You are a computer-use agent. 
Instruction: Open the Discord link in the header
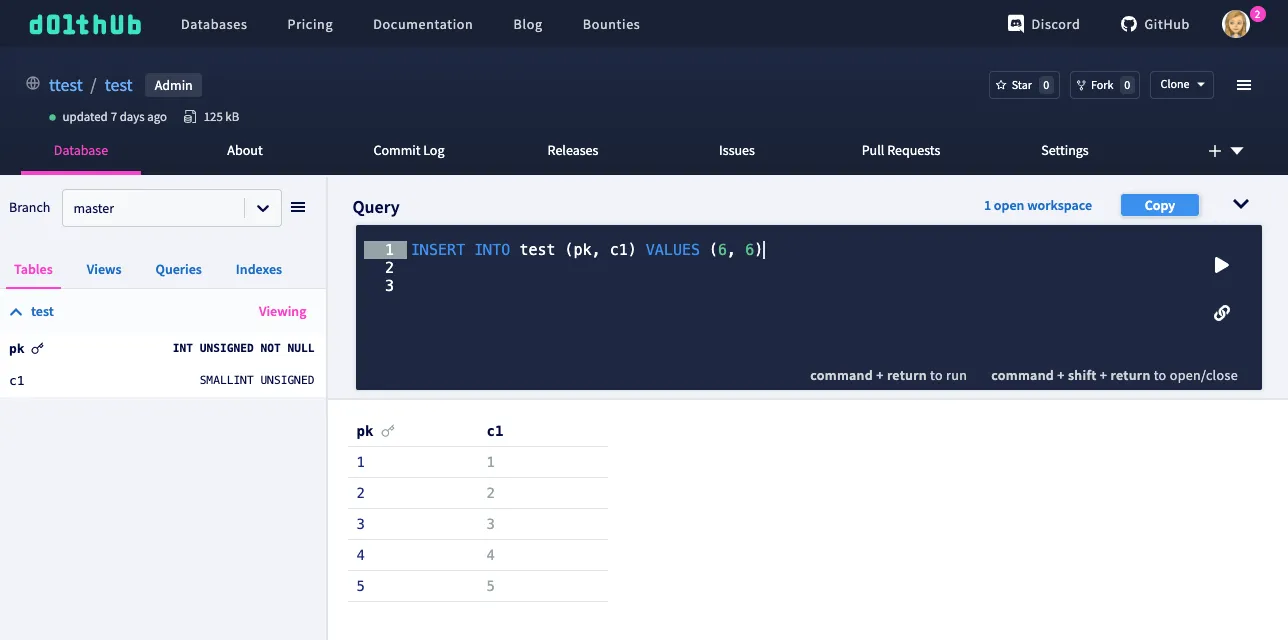1043,24
